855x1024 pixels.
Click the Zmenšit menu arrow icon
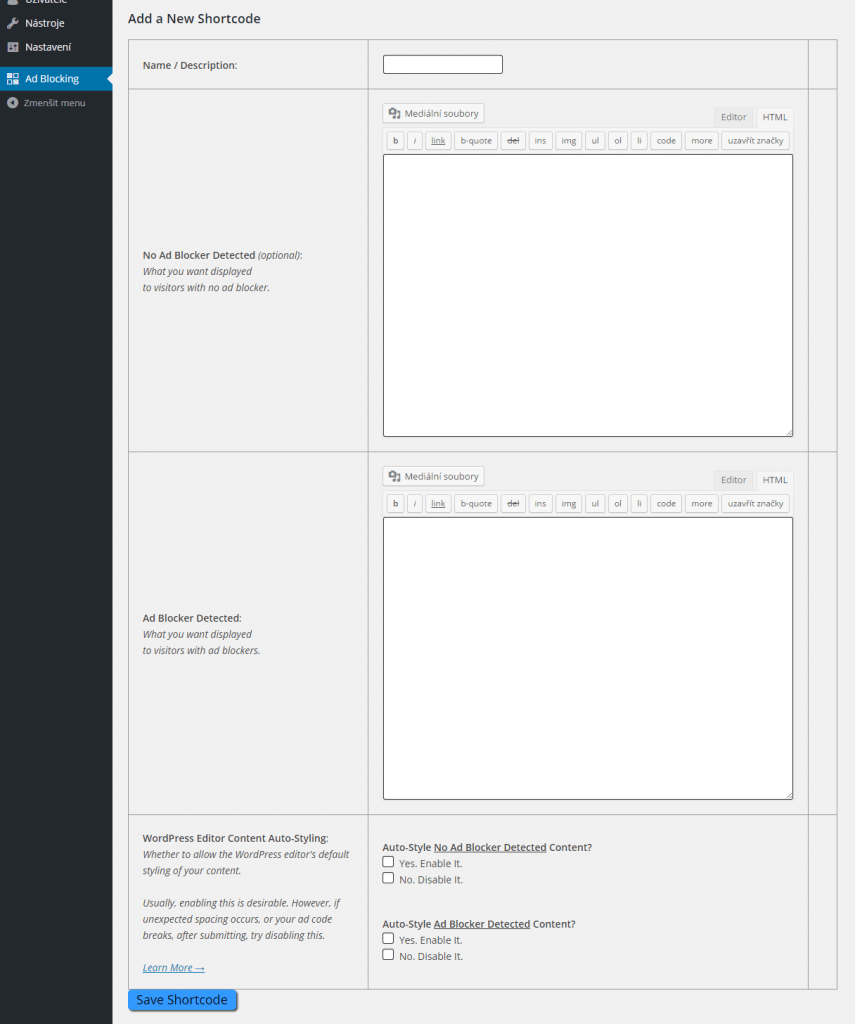point(12,103)
